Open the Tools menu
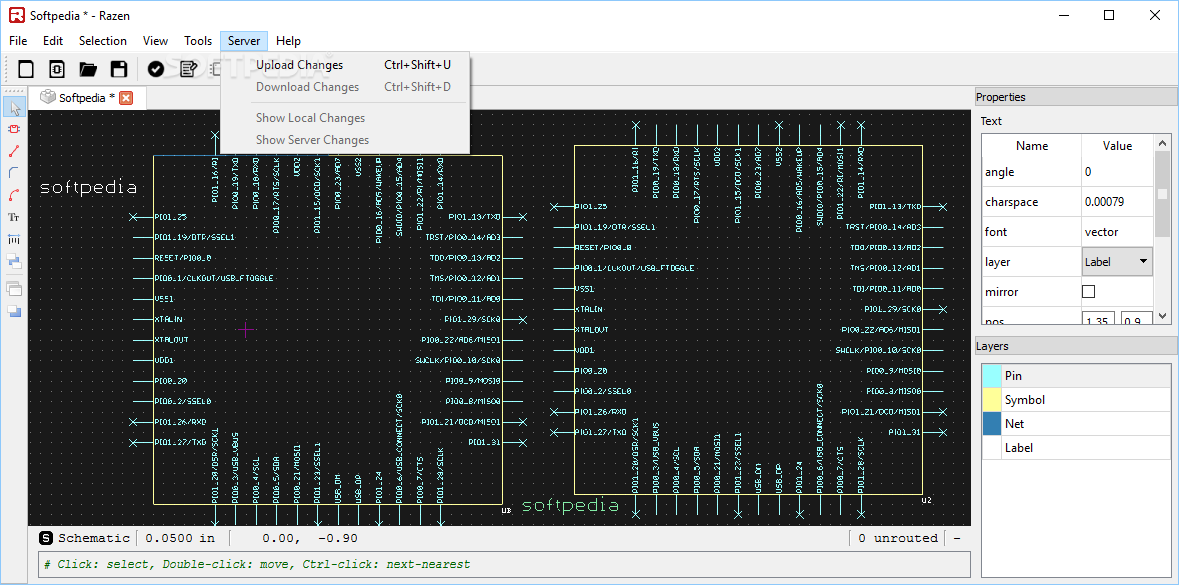Screen dimensions: 1179x585 [199, 41]
